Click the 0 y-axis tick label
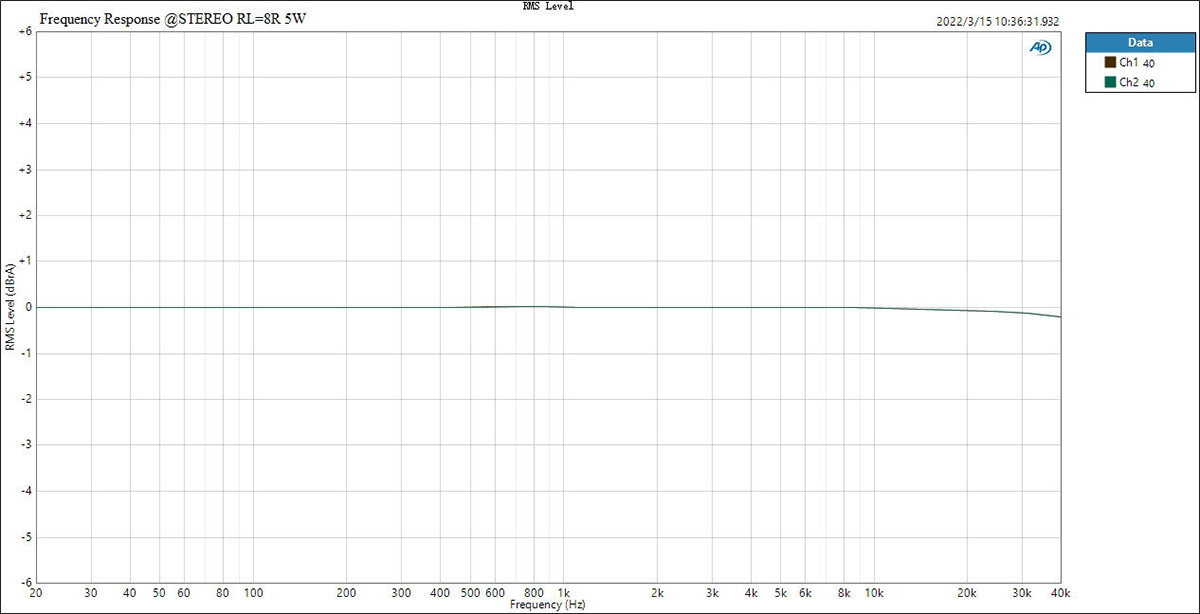This screenshot has width=1200, height=614. point(28,307)
